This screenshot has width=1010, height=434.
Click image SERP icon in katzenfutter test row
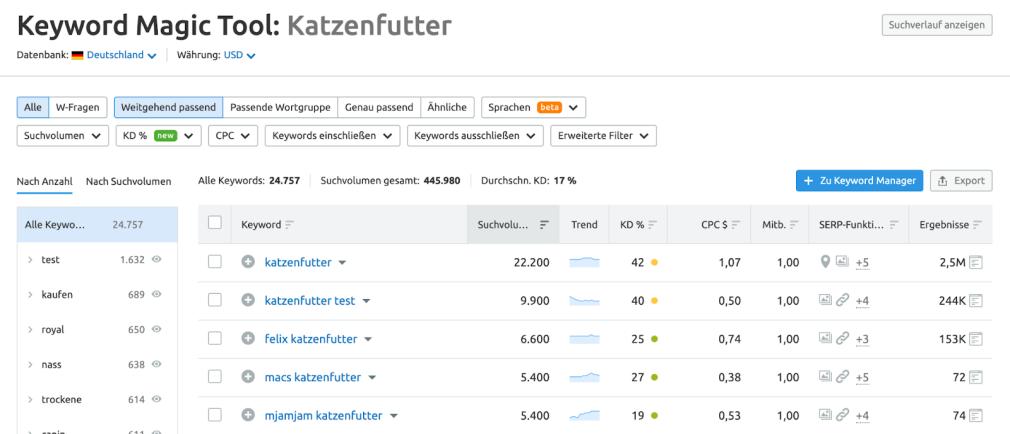pyautogui.click(x=824, y=299)
